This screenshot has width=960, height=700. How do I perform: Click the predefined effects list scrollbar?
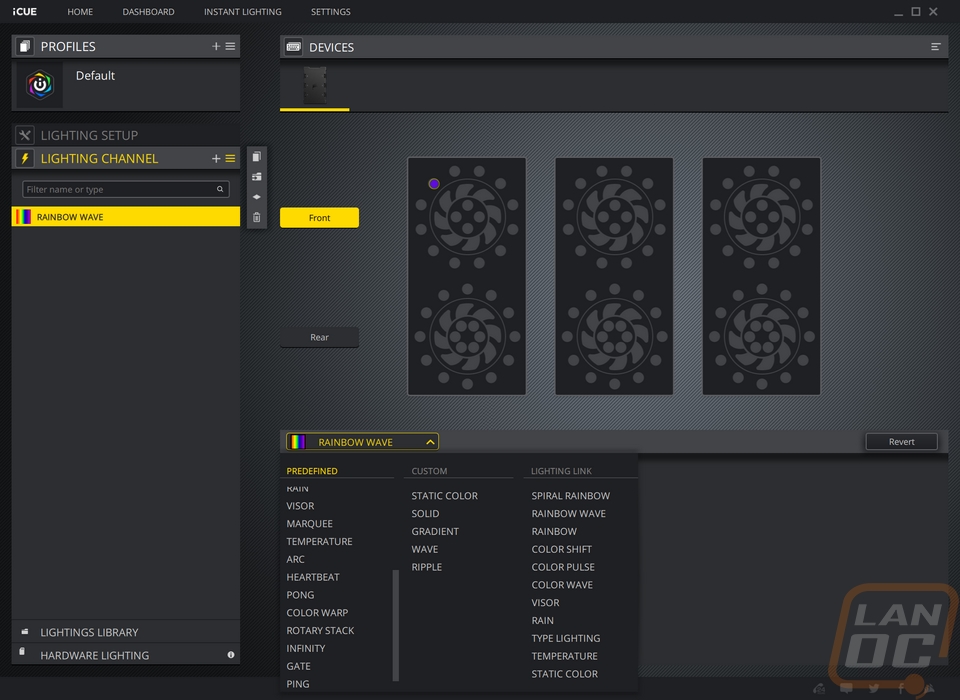396,625
